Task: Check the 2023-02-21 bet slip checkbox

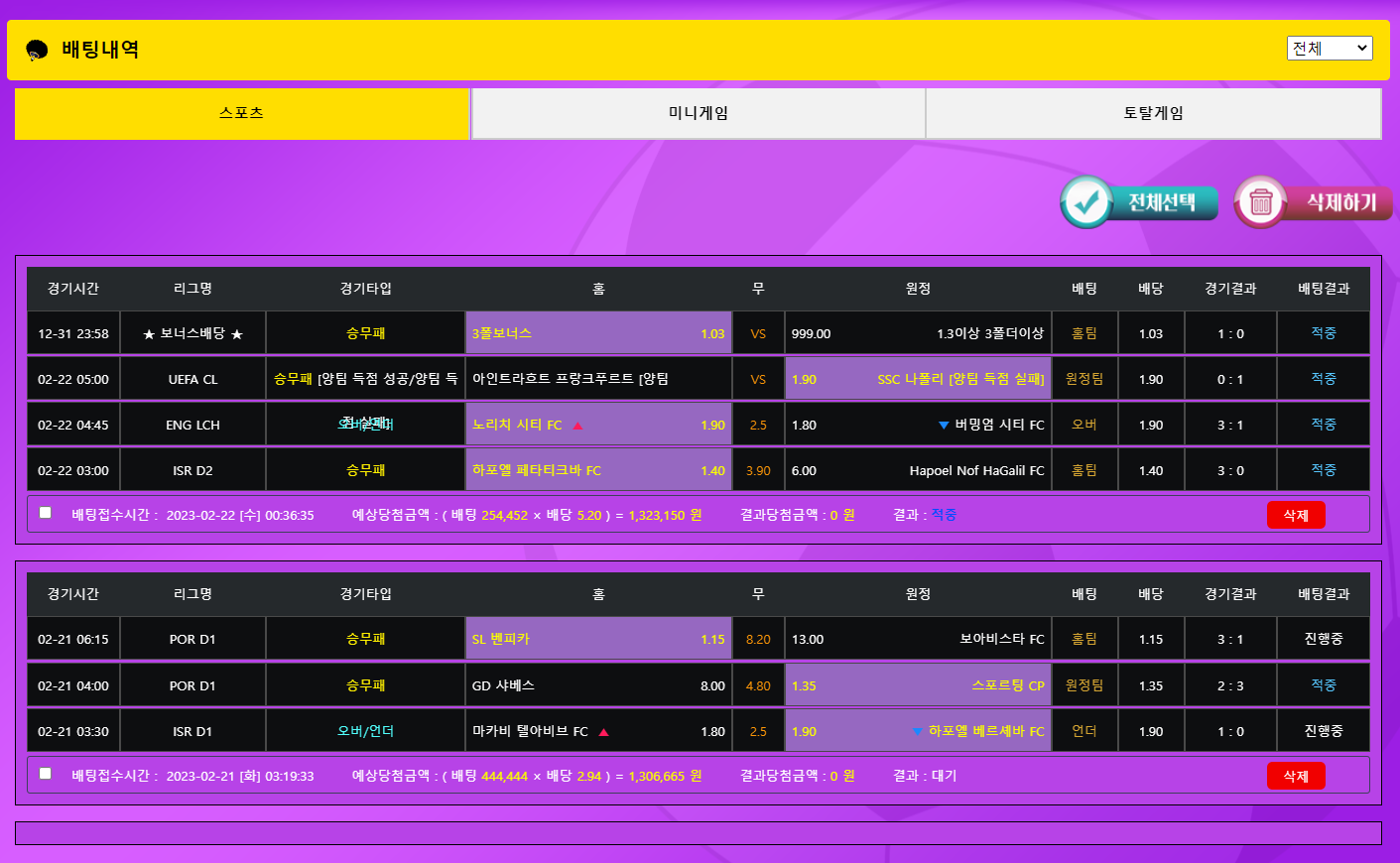Action: (46, 774)
